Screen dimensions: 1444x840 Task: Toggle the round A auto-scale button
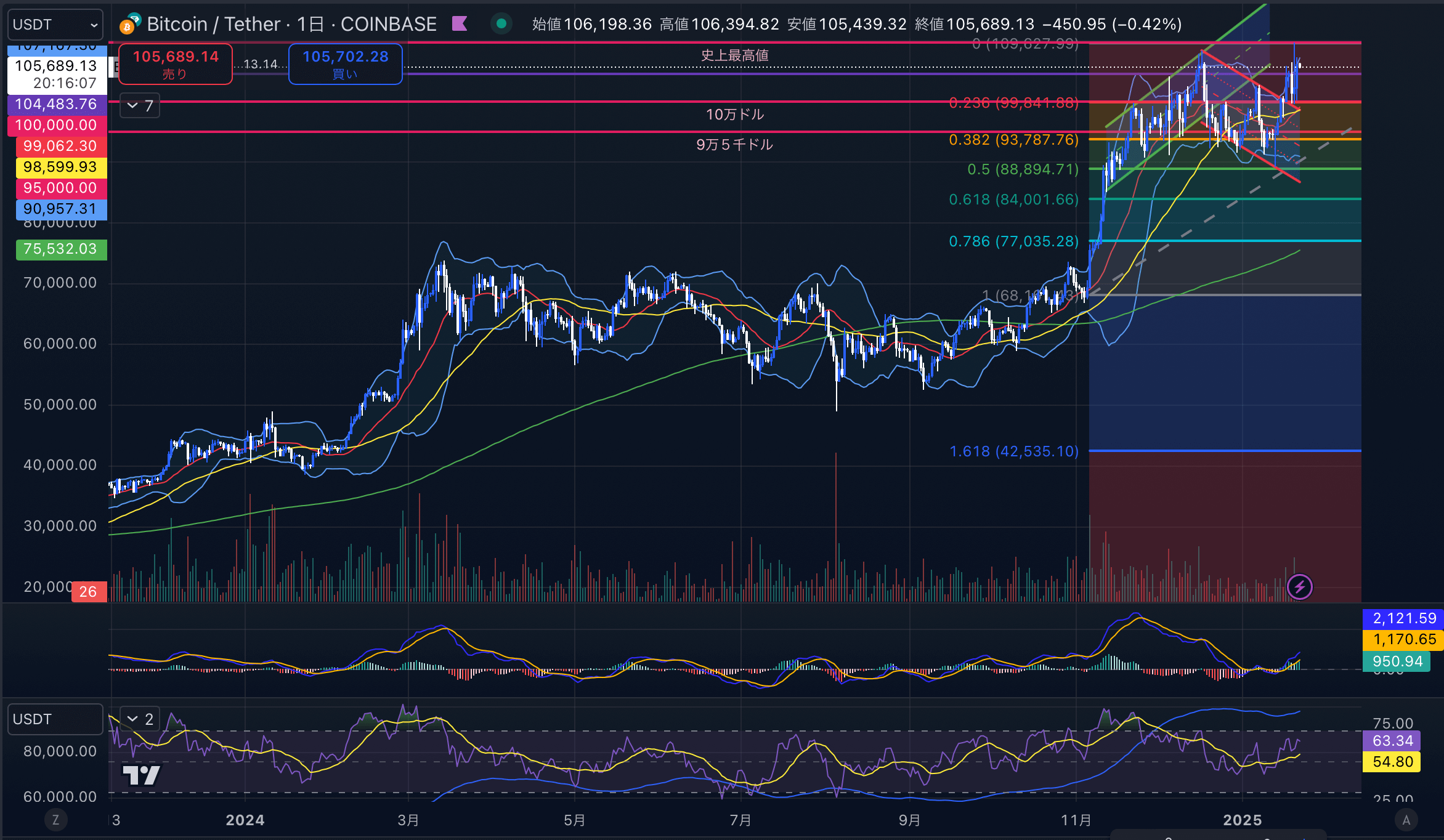pyautogui.click(x=1406, y=820)
